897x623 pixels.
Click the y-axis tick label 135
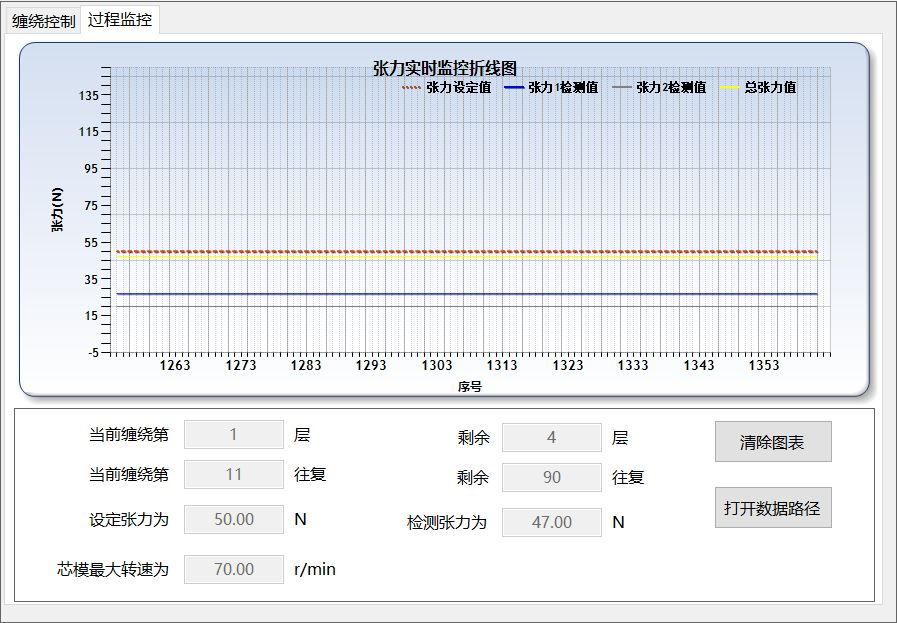[x=89, y=96]
